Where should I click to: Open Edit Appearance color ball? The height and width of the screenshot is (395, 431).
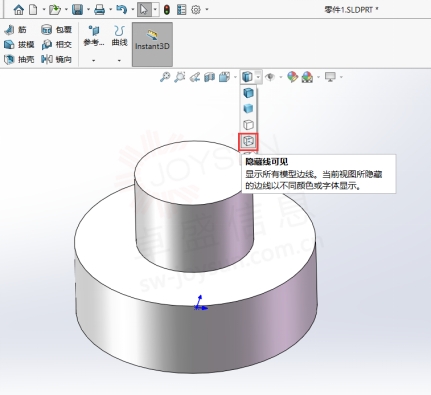292,77
